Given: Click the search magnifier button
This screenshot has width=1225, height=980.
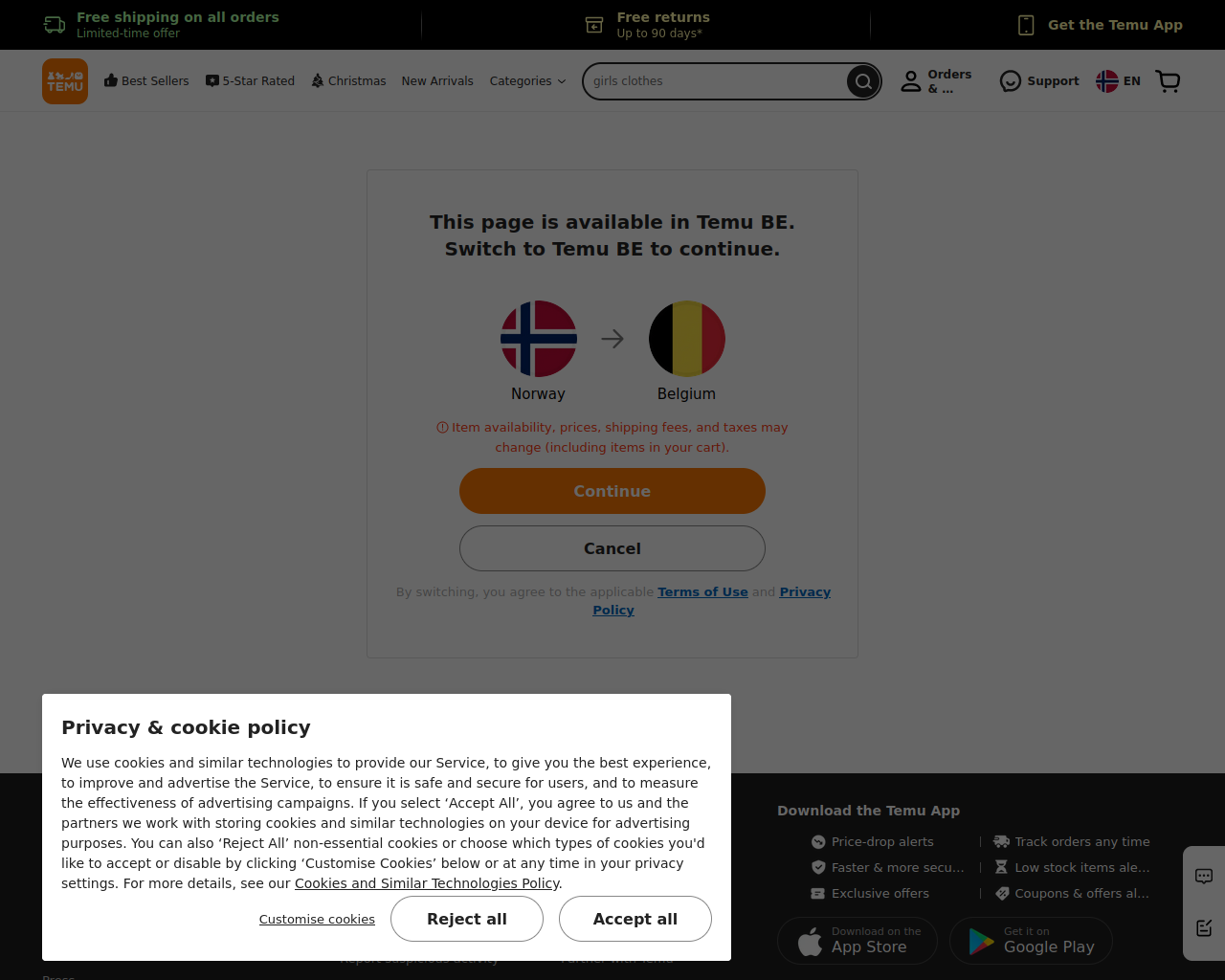Looking at the screenshot, I should [863, 81].
